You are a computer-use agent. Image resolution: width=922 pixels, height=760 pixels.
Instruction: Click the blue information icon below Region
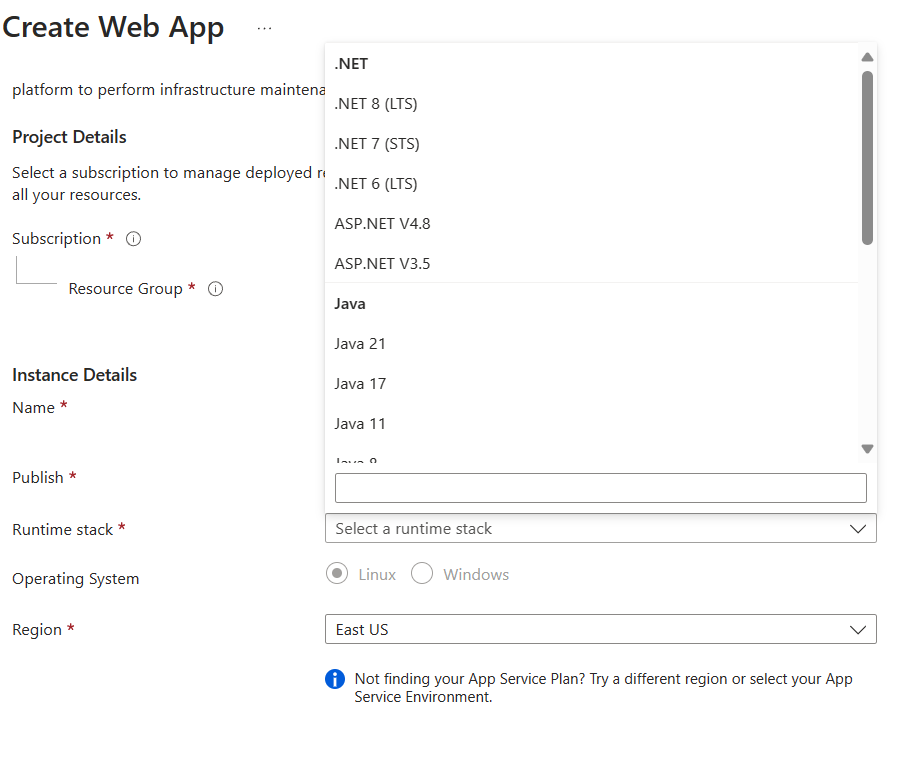tap(335, 680)
